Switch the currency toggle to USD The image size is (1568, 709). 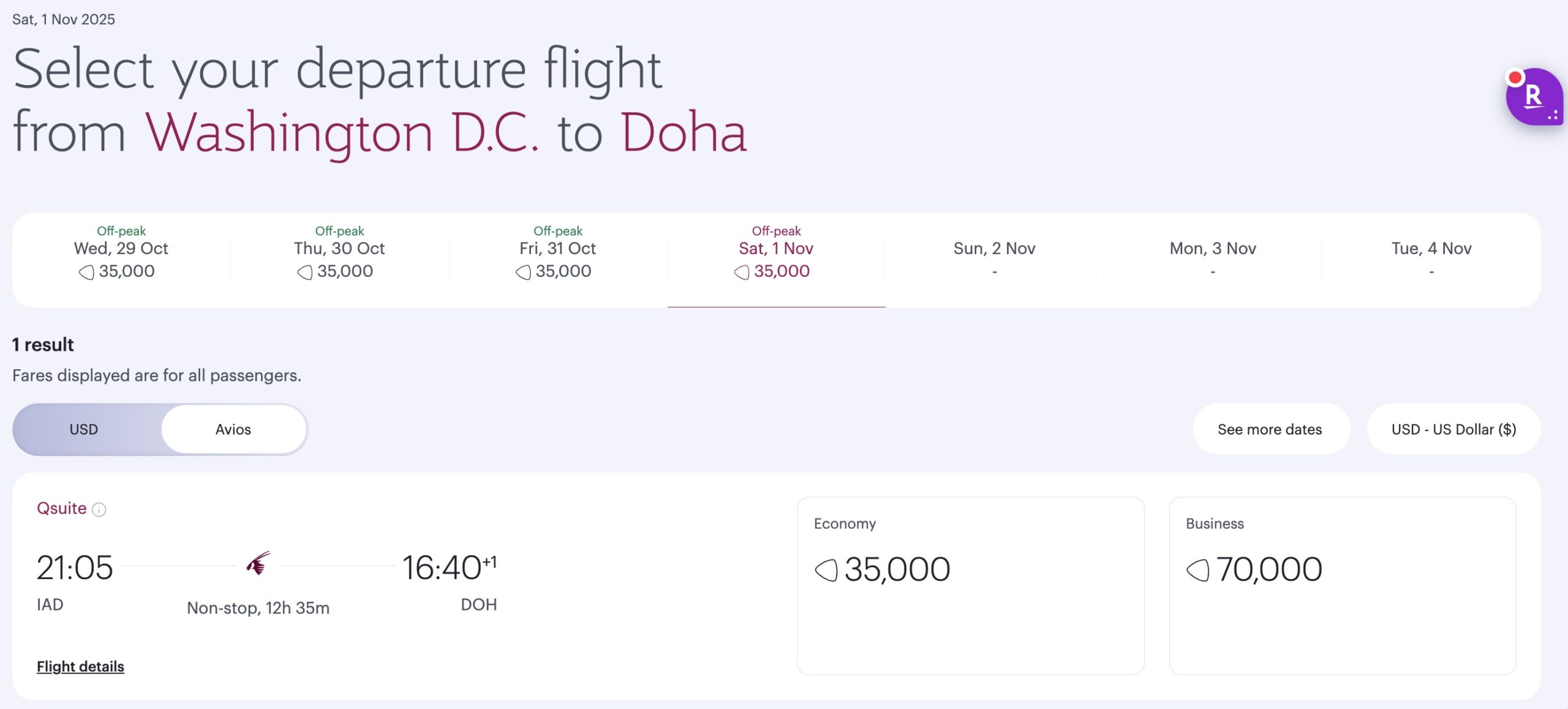[84, 429]
